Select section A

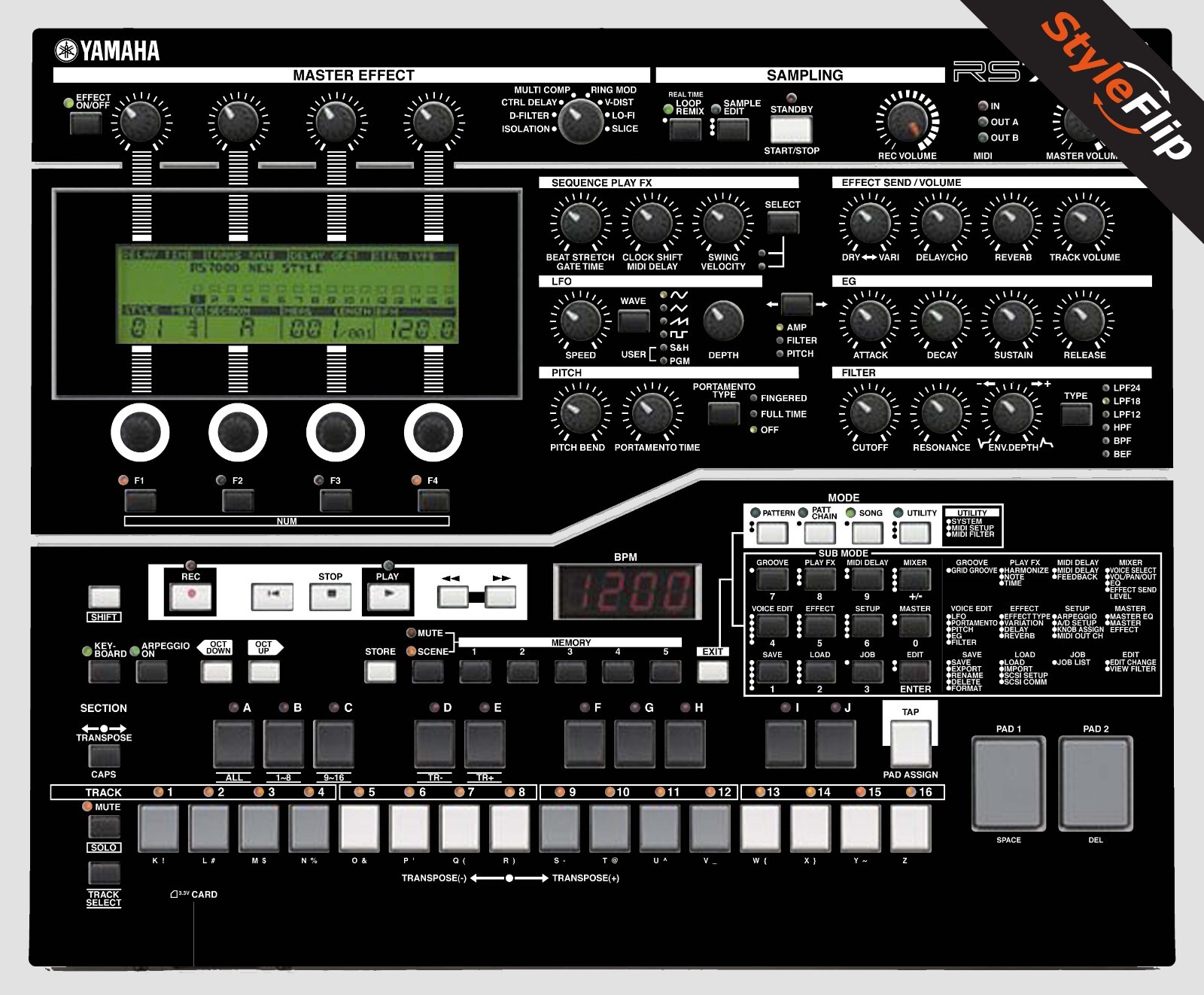tap(234, 744)
